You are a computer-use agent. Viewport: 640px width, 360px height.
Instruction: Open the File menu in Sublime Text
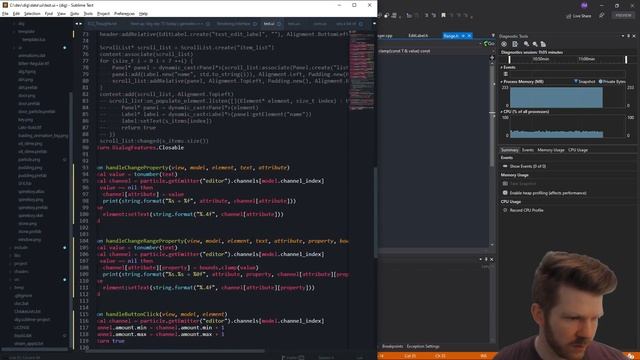(x=5, y=13)
